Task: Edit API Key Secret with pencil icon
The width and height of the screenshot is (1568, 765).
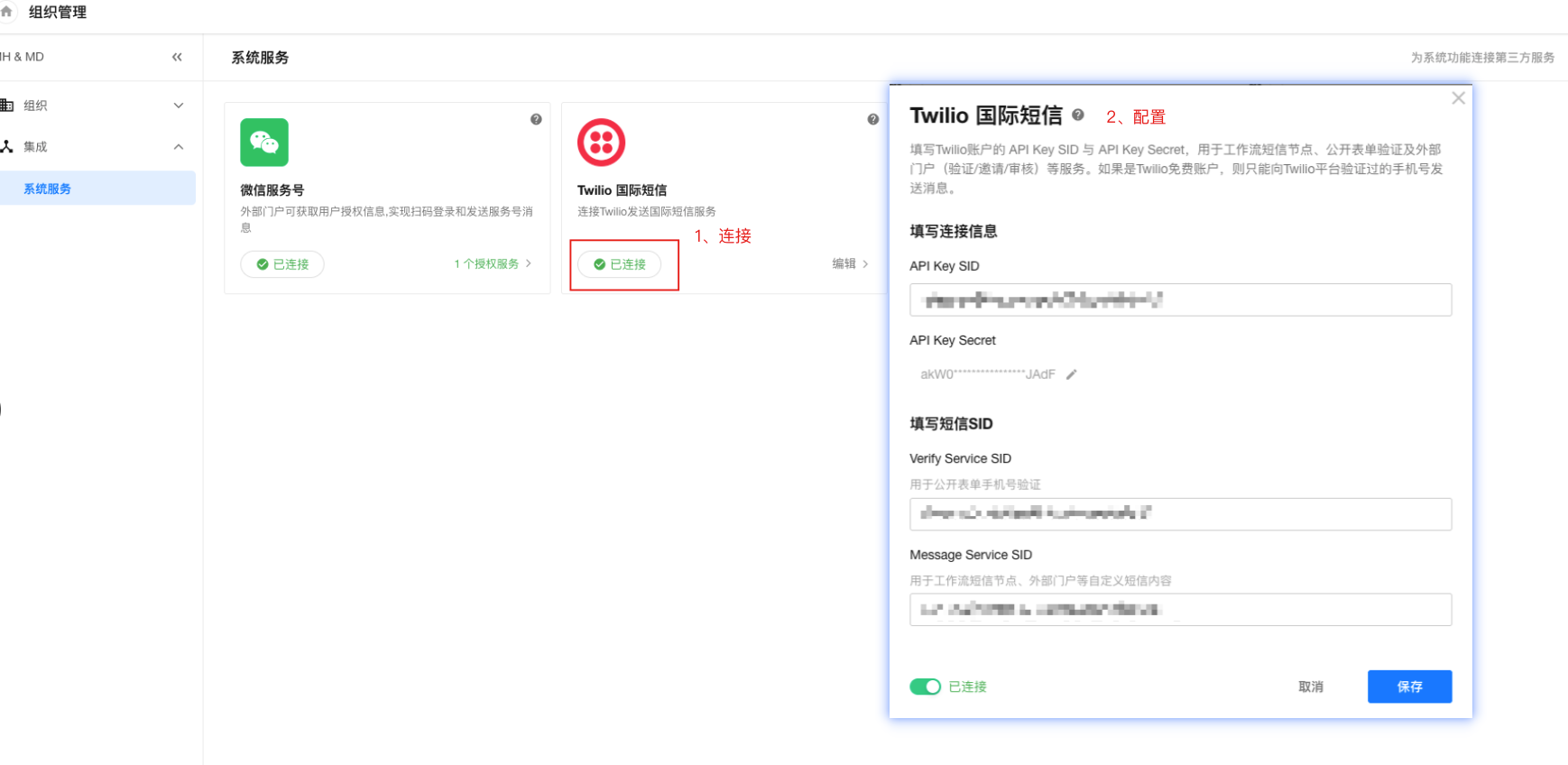Action: [x=1072, y=374]
